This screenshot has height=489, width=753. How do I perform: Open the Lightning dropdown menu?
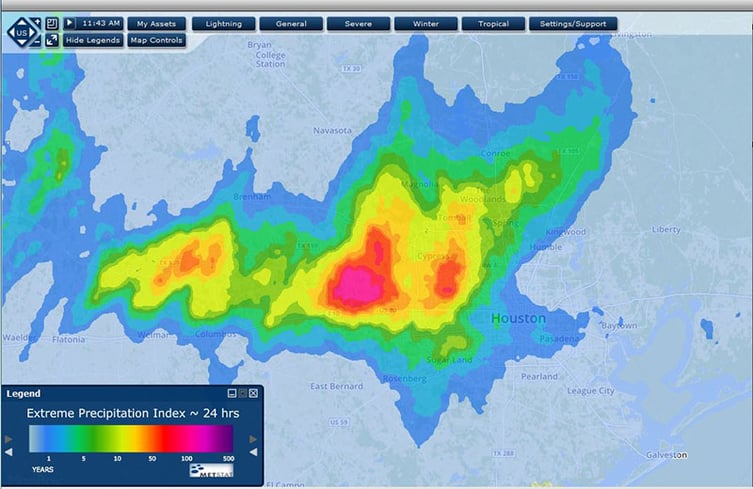223,23
